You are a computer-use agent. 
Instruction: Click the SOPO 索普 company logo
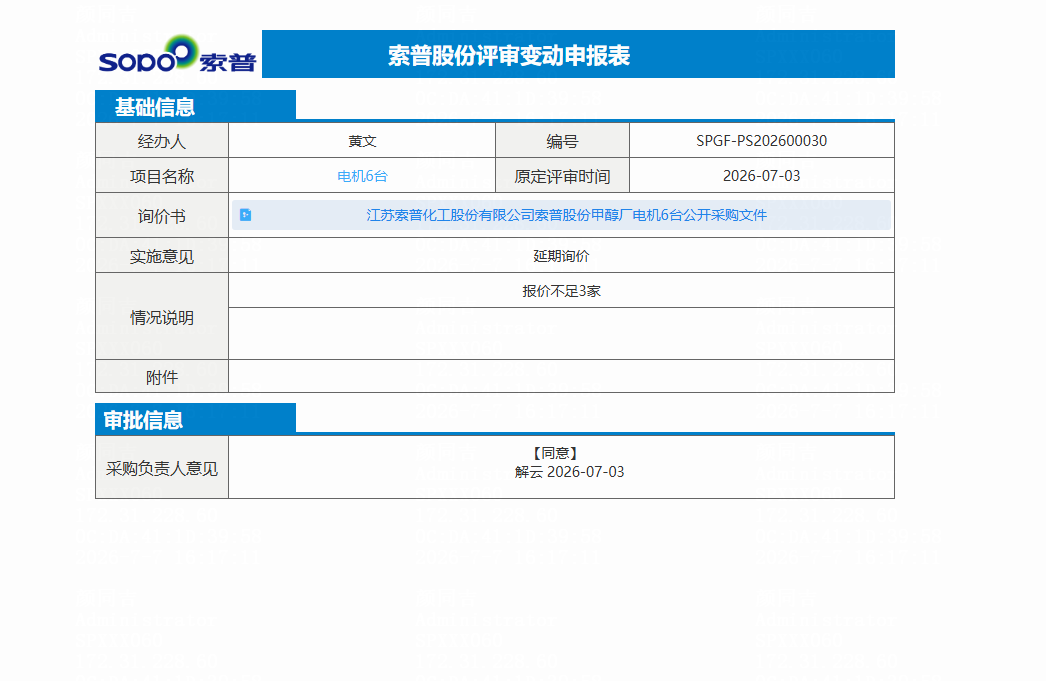click(x=177, y=55)
